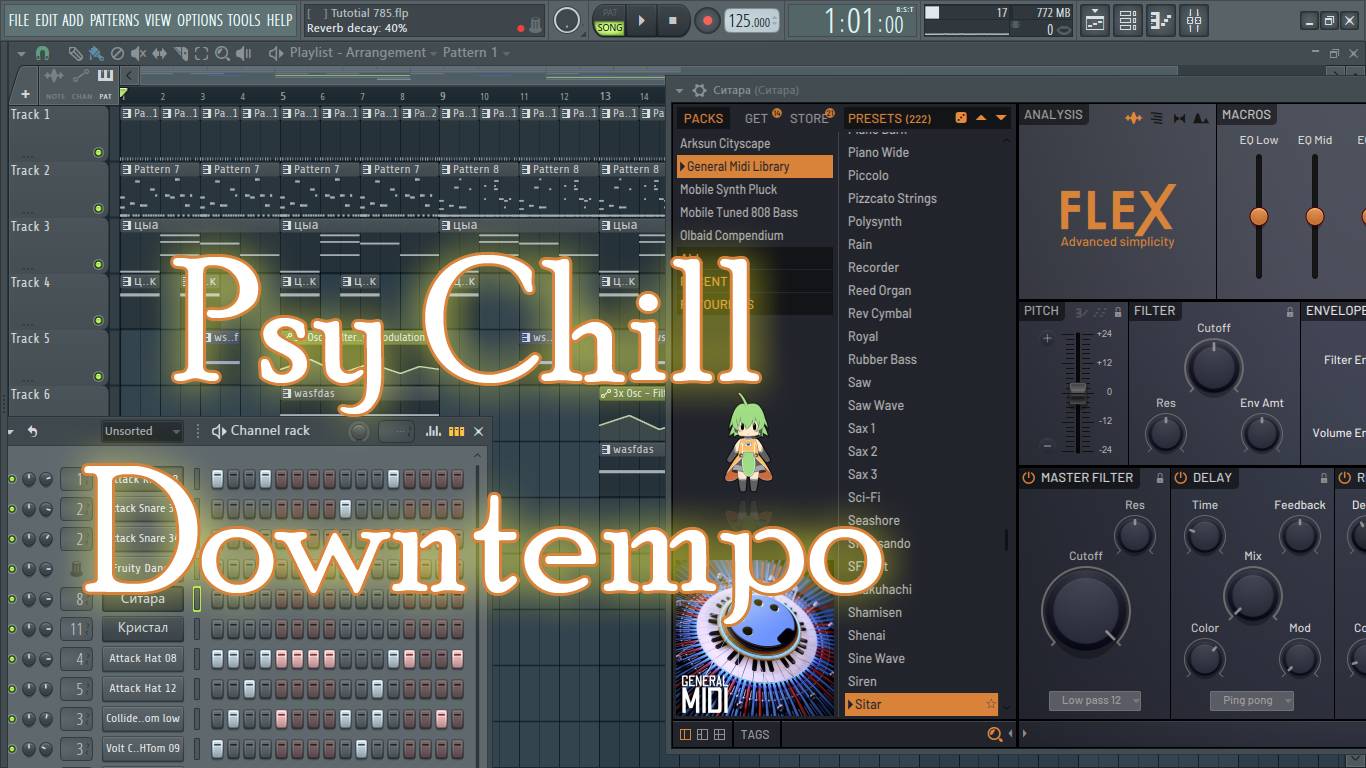1366x768 pixels.
Task: Select the delete tool in playlist toolbar
Action: coord(117,53)
